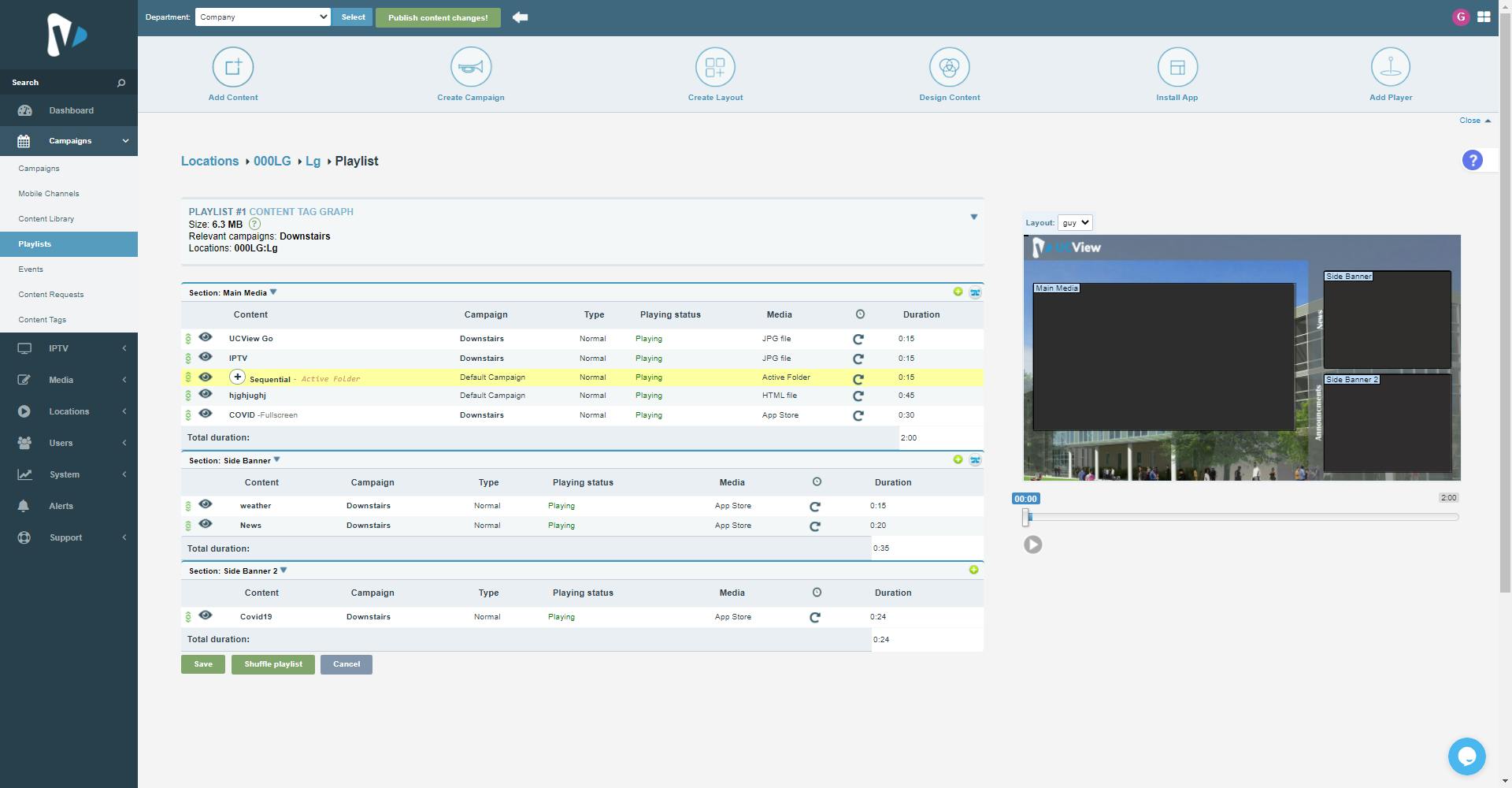The width and height of the screenshot is (1512, 788).
Task: Expand the Sequential active folder plus
Action: [x=237, y=377]
